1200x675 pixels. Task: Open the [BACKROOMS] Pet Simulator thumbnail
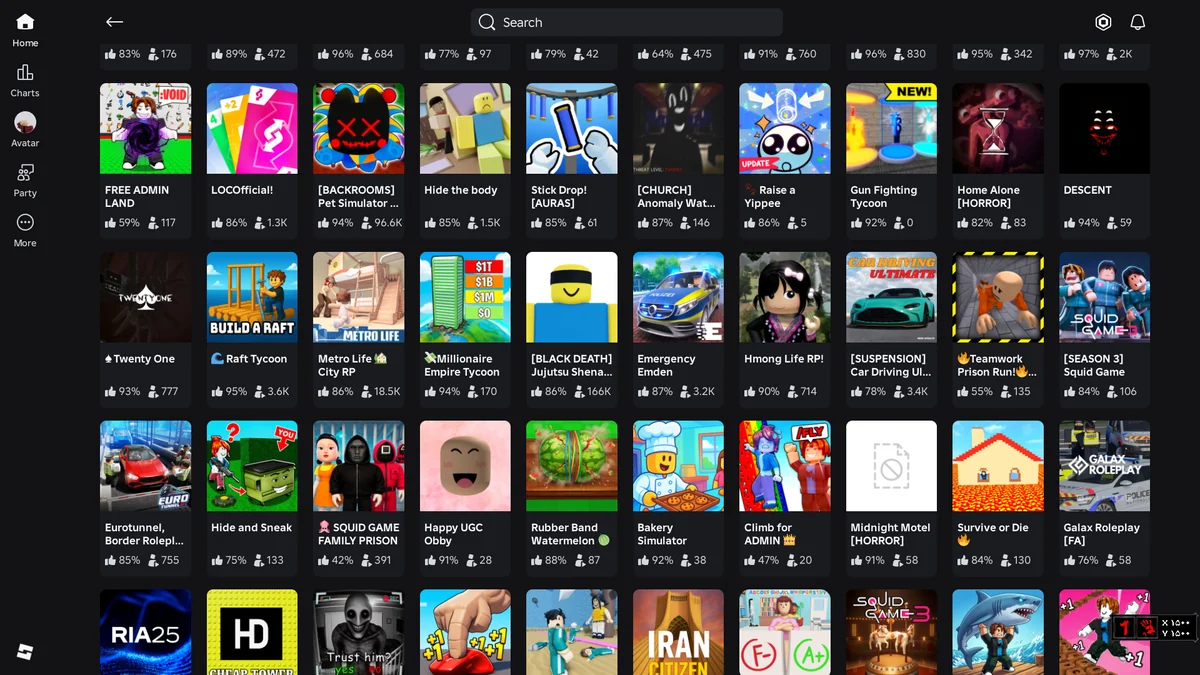point(359,128)
